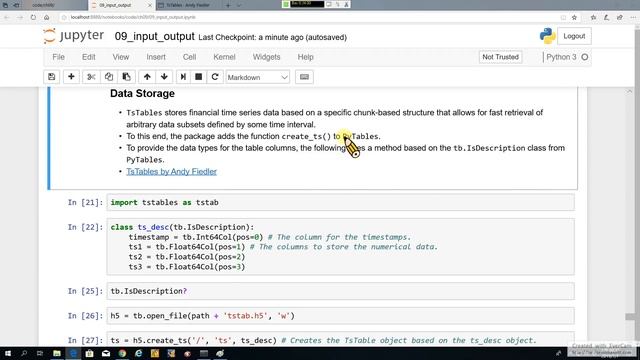Viewport: 640px width, 360px height.
Task: Run cell with the run icon
Action: tap(183, 77)
